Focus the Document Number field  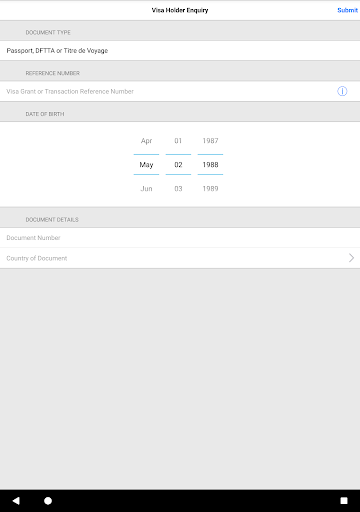tap(180, 238)
